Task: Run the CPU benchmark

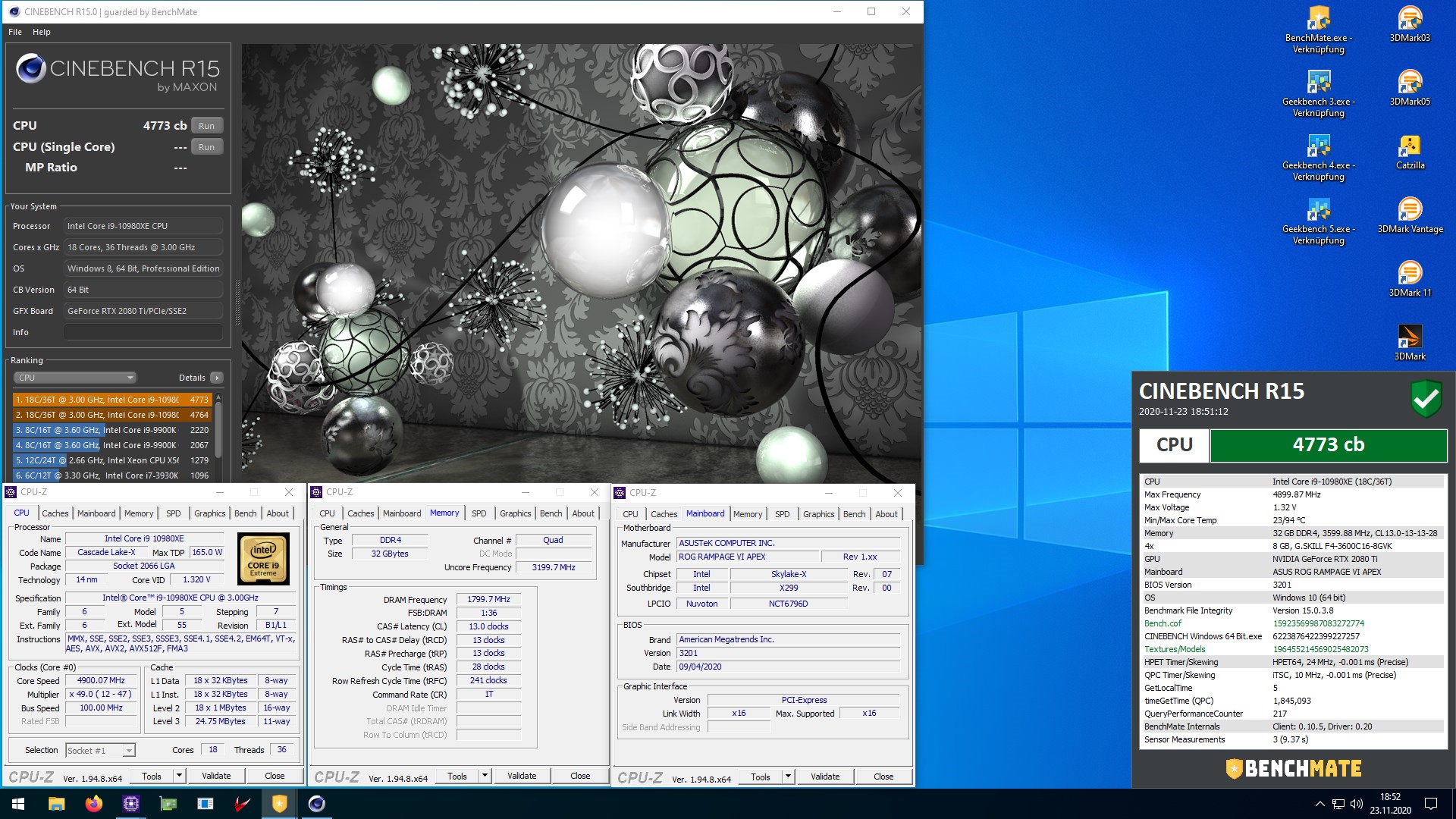Action: coord(207,126)
